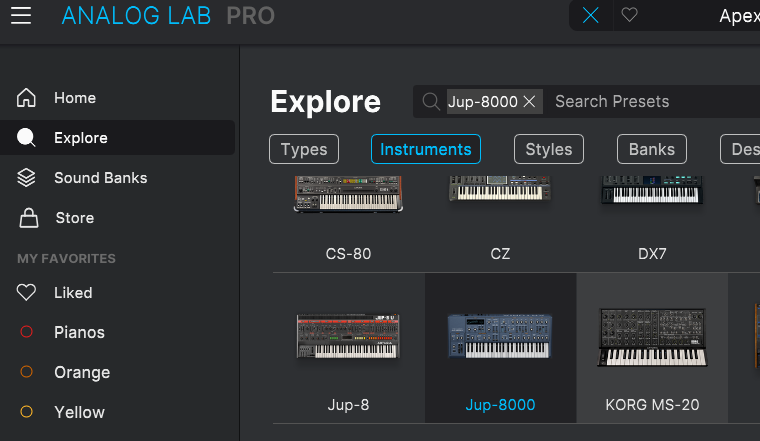This screenshot has width=760, height=441.
Task: Click the Jup-8000 tag text in the search bar
Action: [483, 101]
